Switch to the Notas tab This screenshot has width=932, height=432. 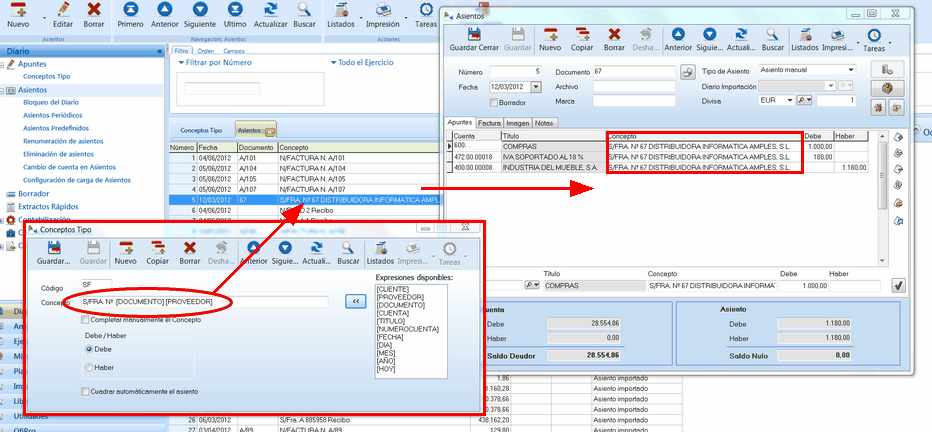pyautogui.click(x=544, y=123)
